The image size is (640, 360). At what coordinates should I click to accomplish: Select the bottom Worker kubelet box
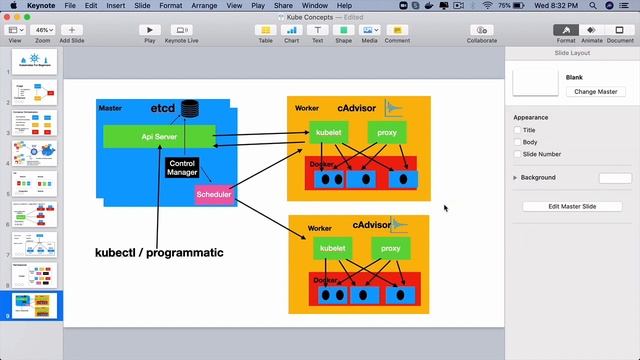pyautogui.click(x=333, y=248)
